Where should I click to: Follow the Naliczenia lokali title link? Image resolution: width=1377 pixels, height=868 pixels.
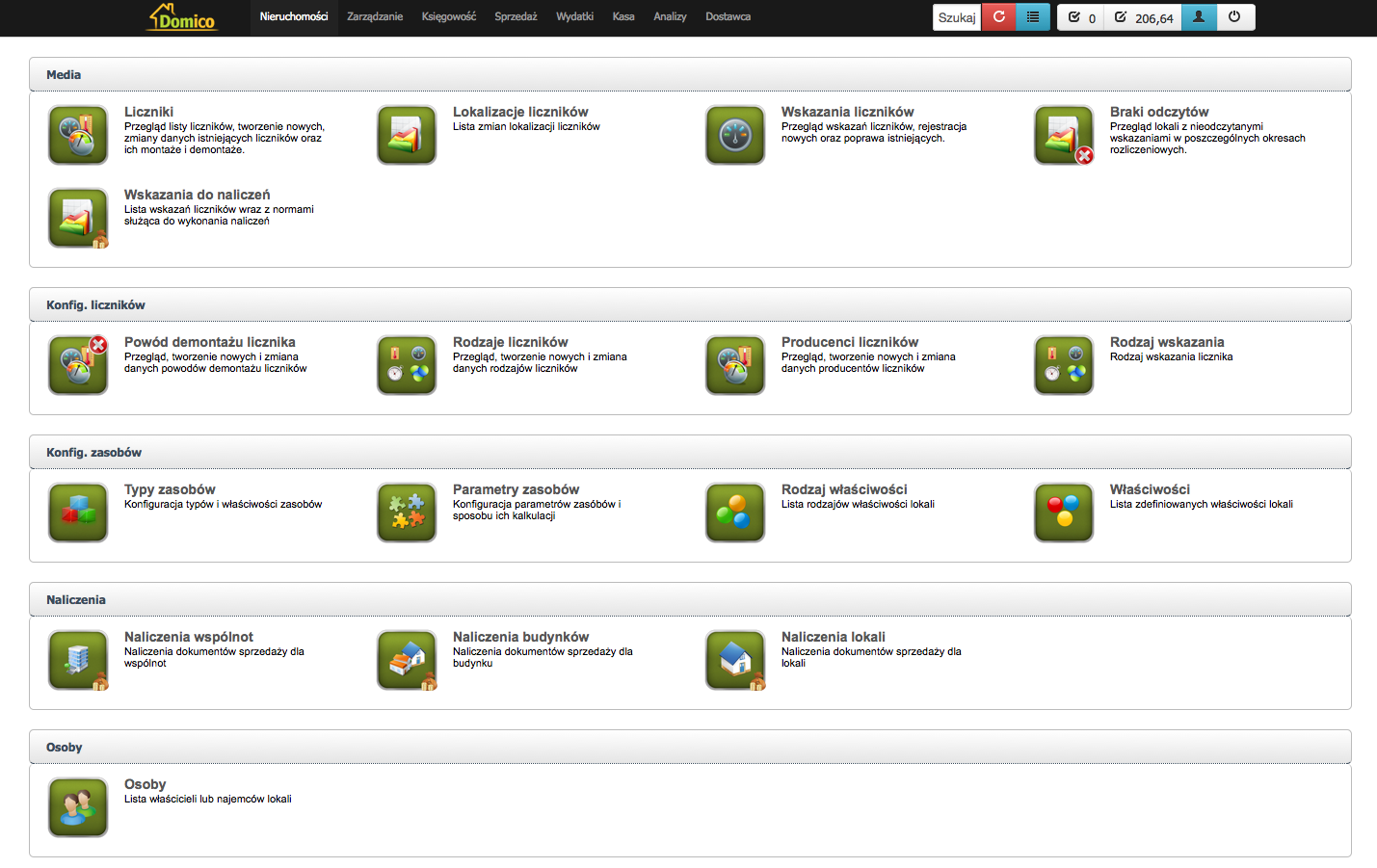(x=834, y=637)
